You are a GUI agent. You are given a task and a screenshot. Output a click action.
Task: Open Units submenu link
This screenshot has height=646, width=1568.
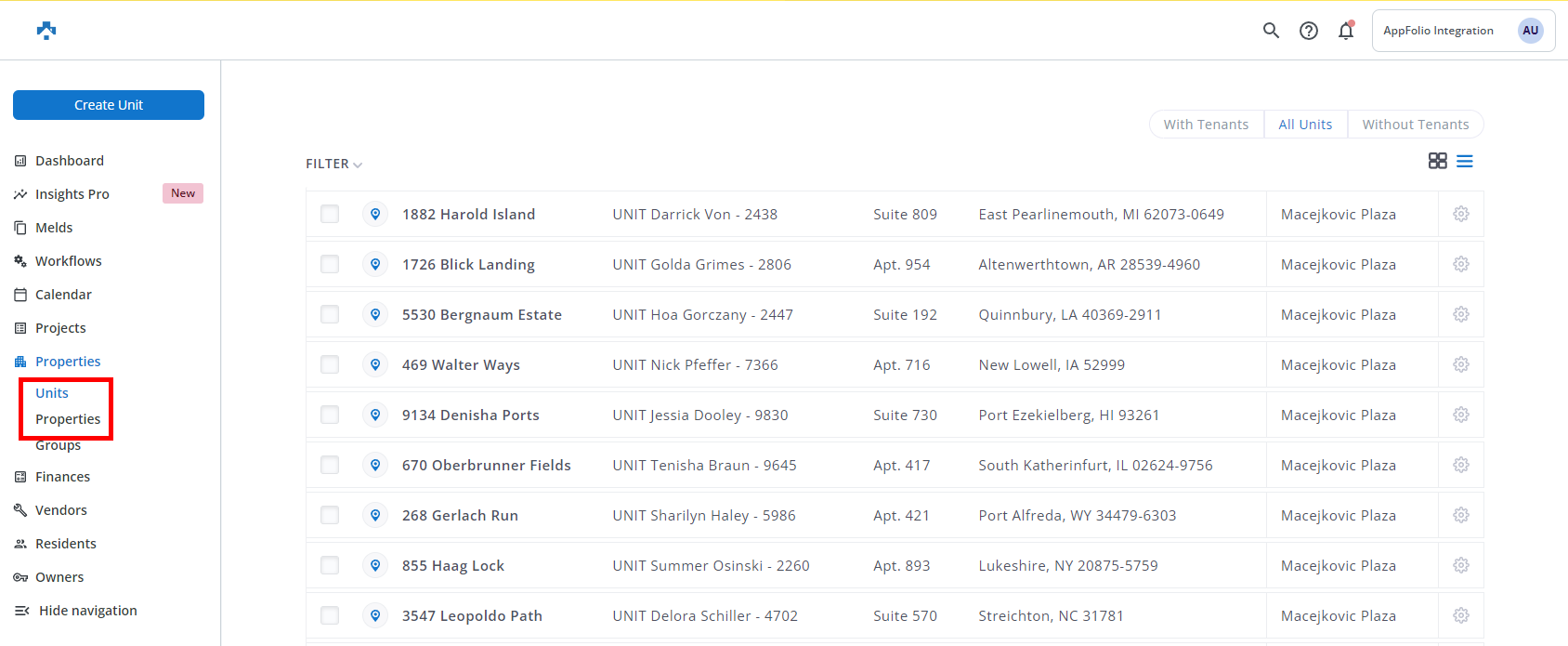click(x=52, y=393)
